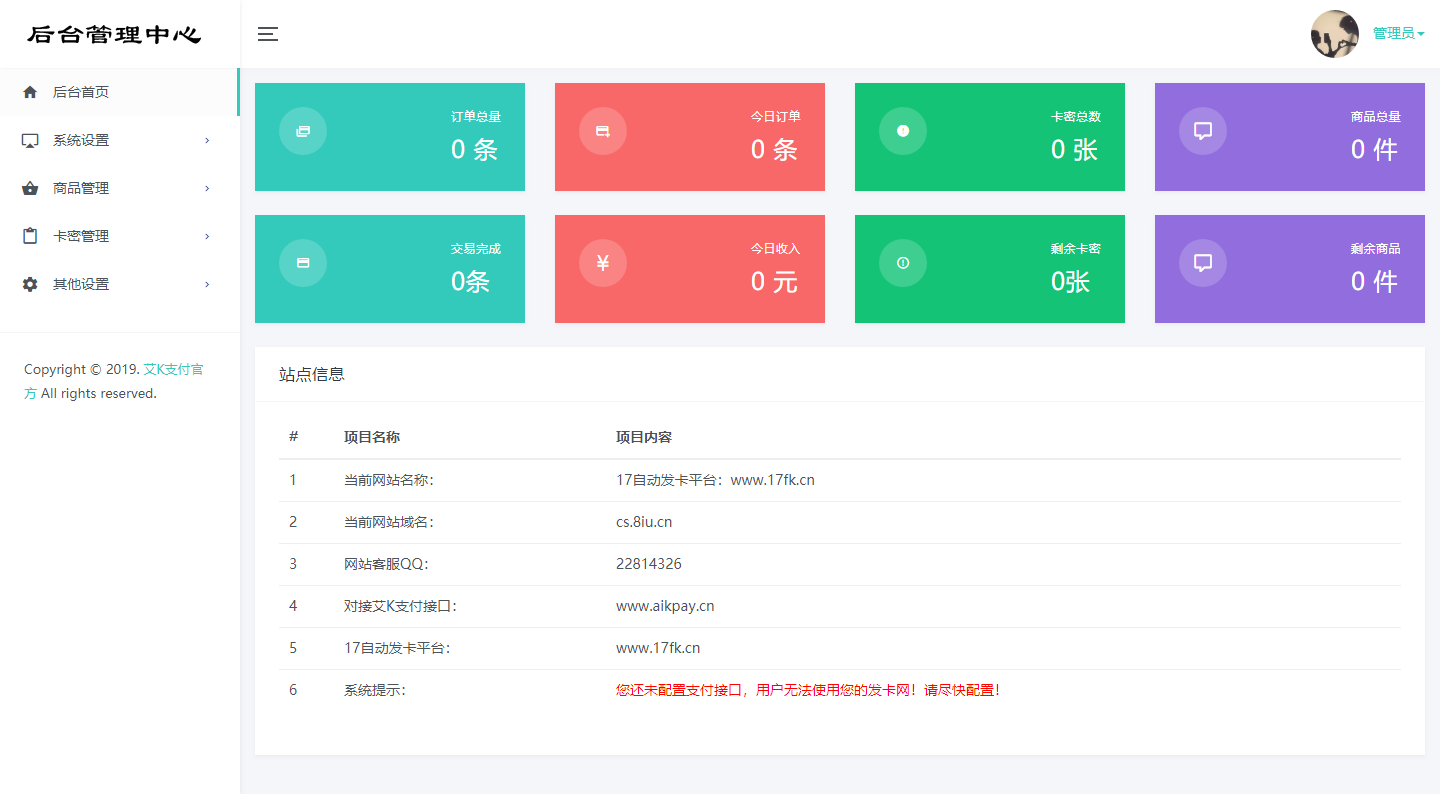
Task: Select the 交易完成 0条 value
Action: pyautogui.click(x=470, y=282)
